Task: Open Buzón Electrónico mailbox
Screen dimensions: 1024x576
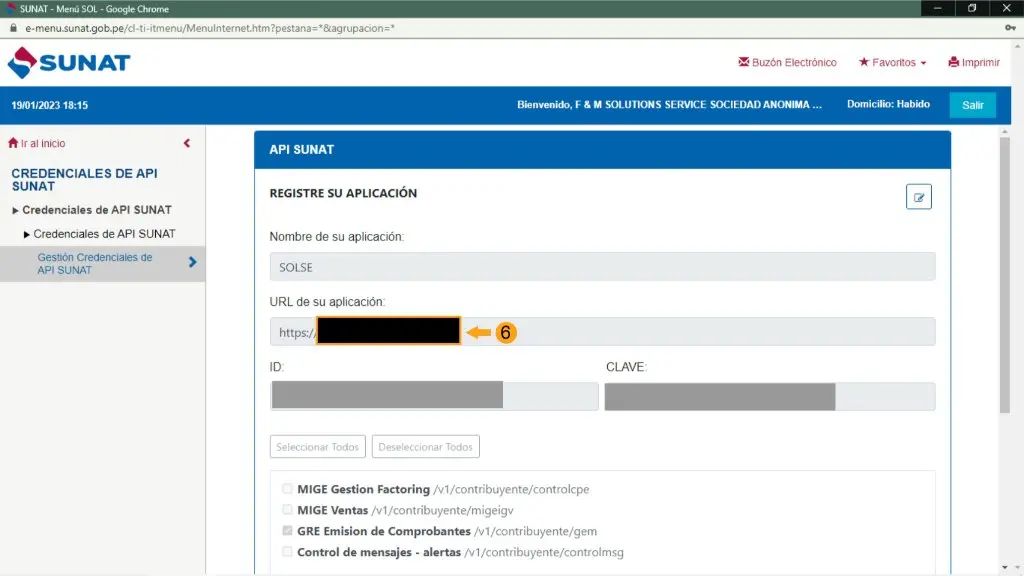Action: [x=787, y=62]
